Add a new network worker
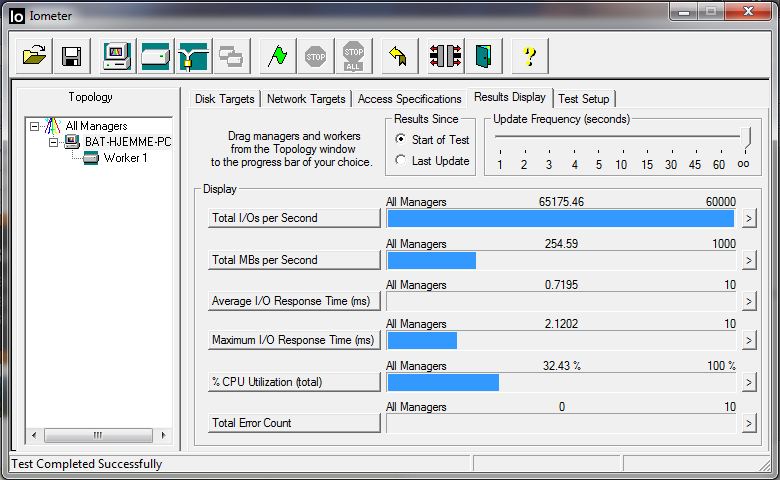The width and height of the screenshot is (780, 480). click(x=194, y=56)
